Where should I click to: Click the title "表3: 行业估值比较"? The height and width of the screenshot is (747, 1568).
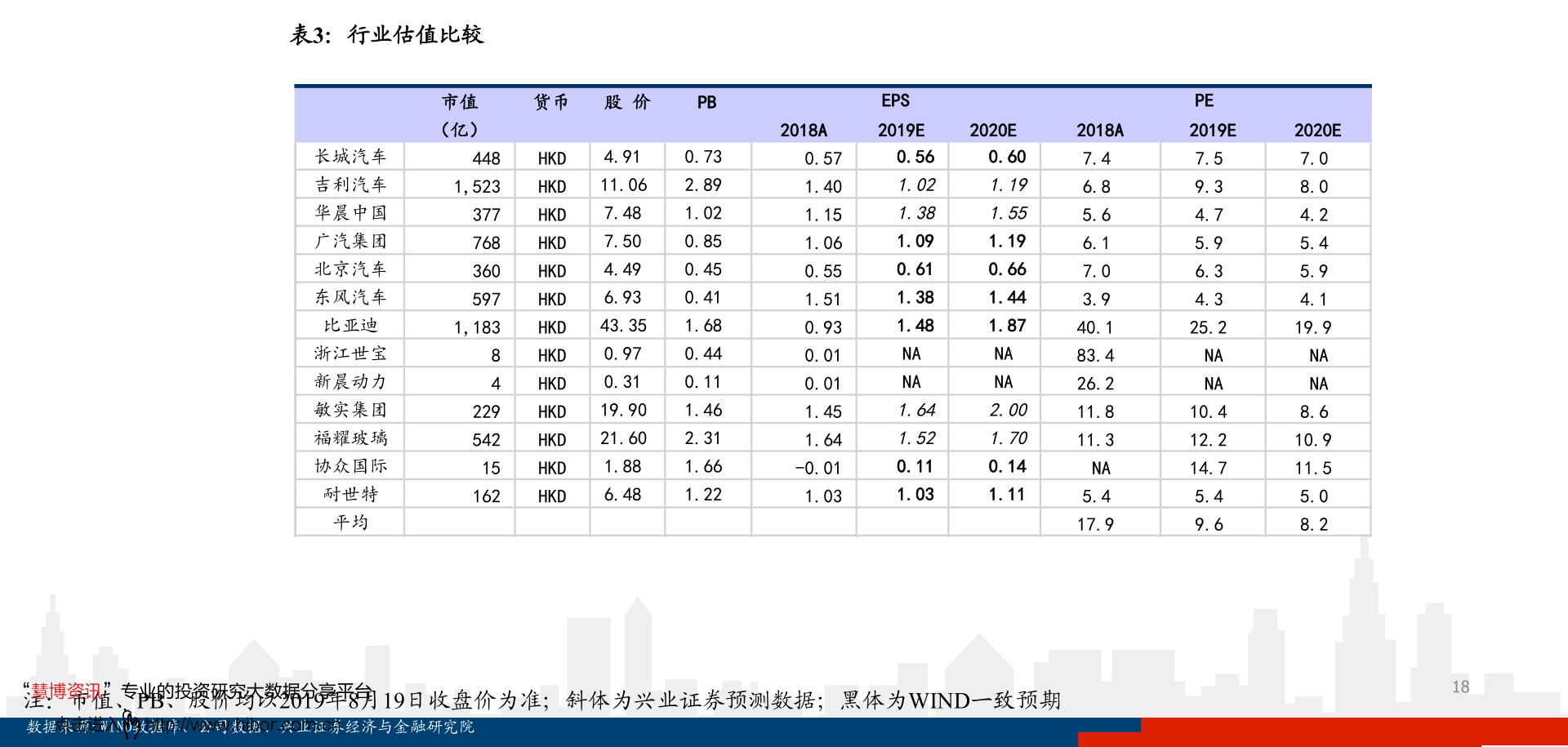387,34
